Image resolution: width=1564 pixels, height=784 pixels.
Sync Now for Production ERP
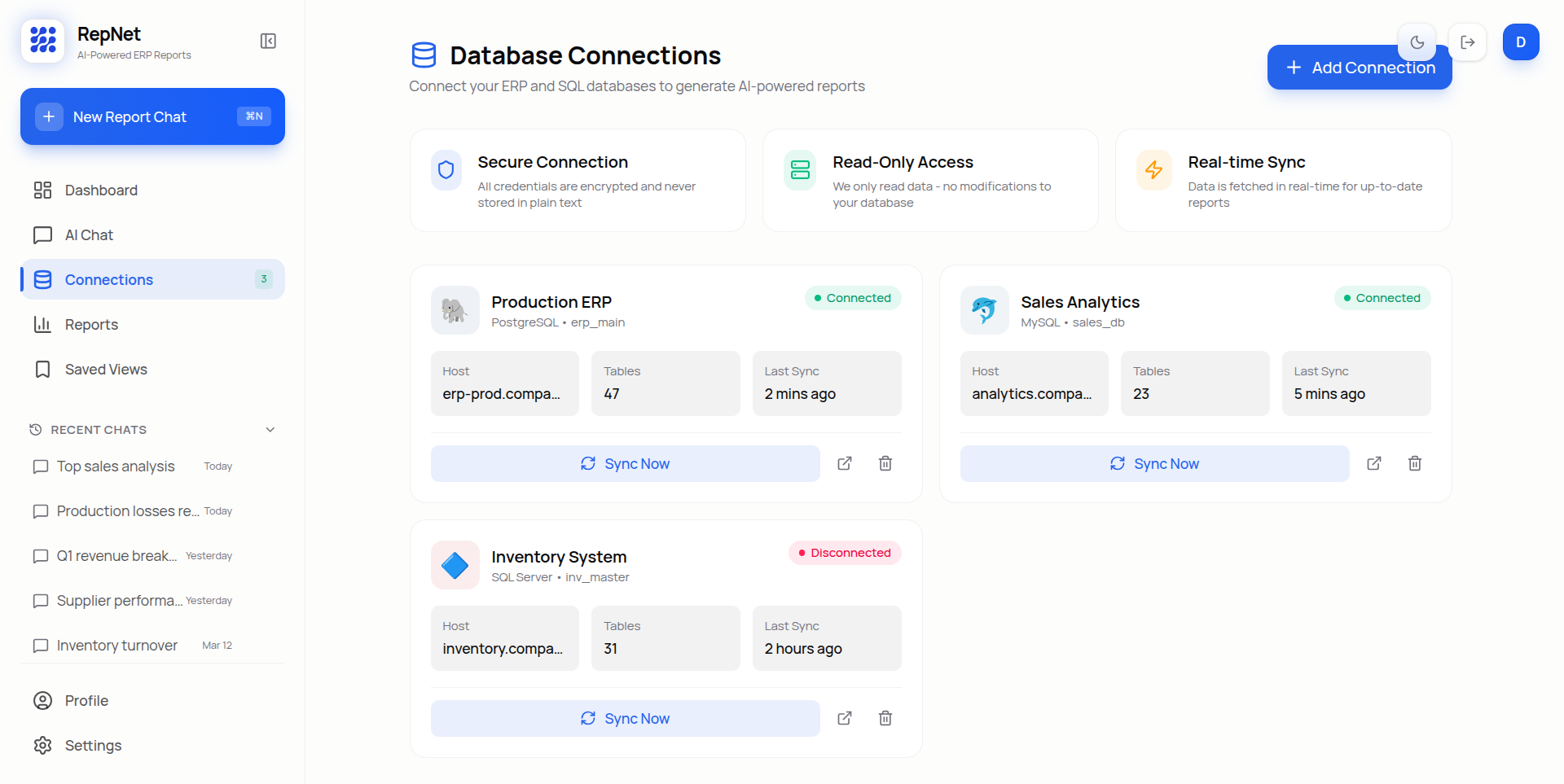[x=625, y=463]
